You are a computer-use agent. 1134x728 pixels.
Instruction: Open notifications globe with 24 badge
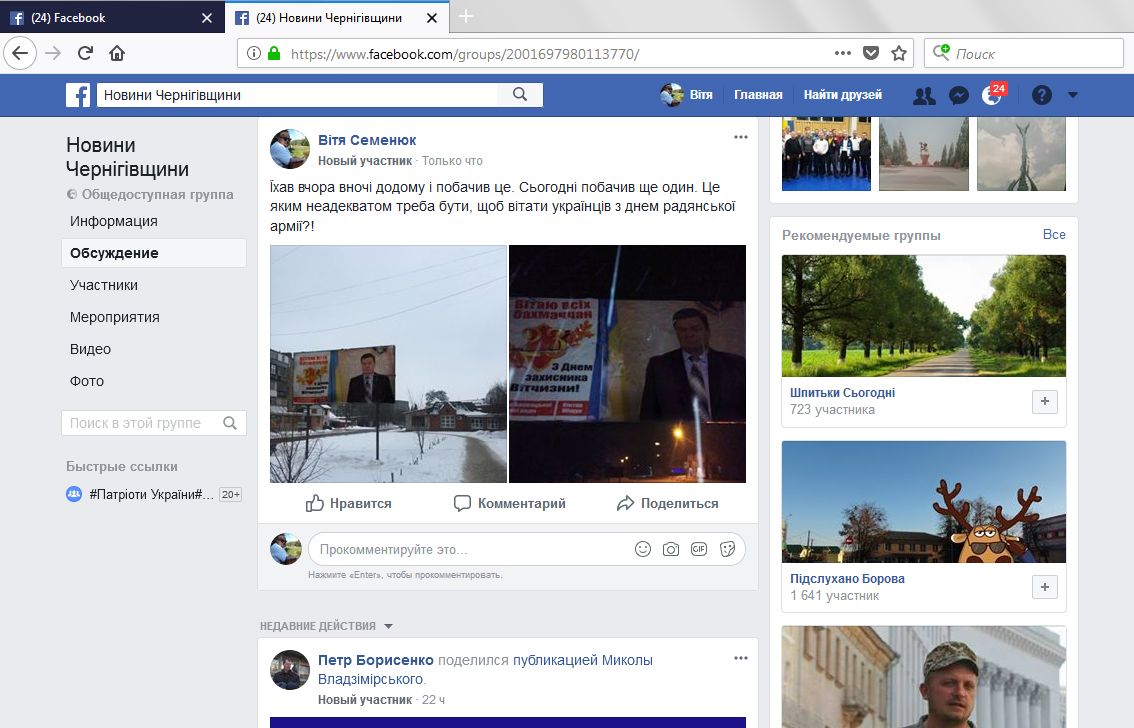[992, 95]
